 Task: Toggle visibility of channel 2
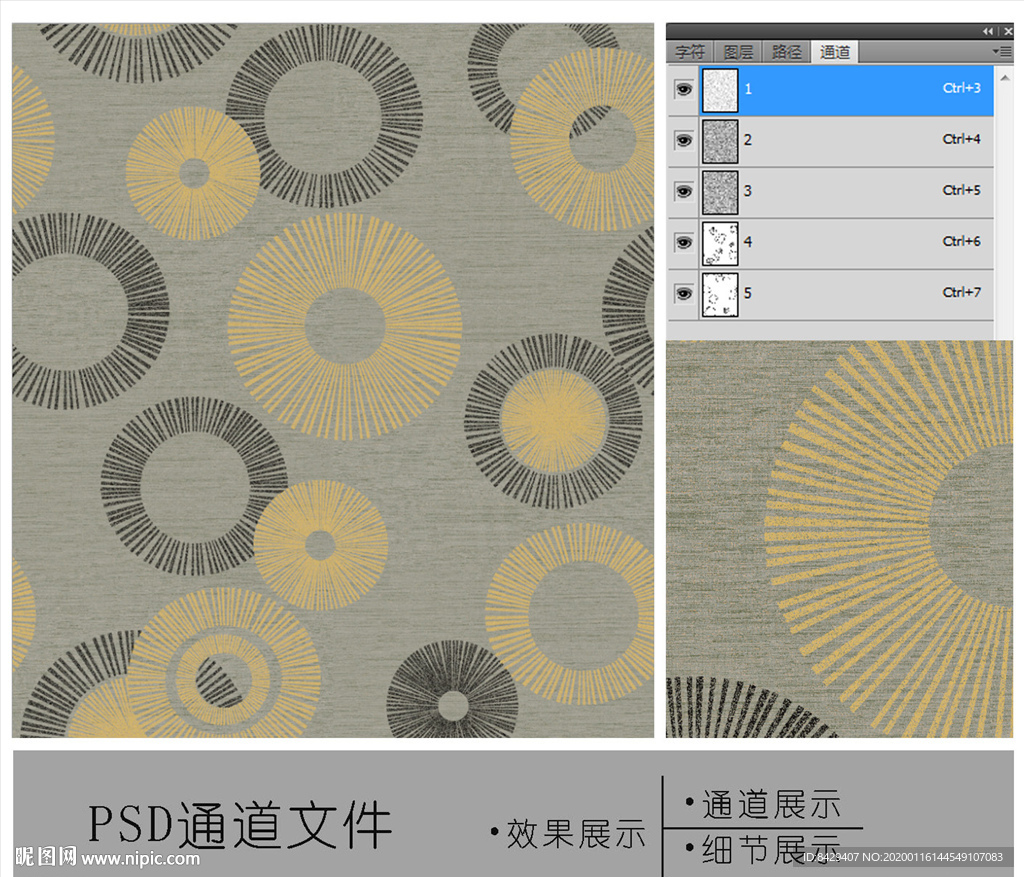(684, 140)
